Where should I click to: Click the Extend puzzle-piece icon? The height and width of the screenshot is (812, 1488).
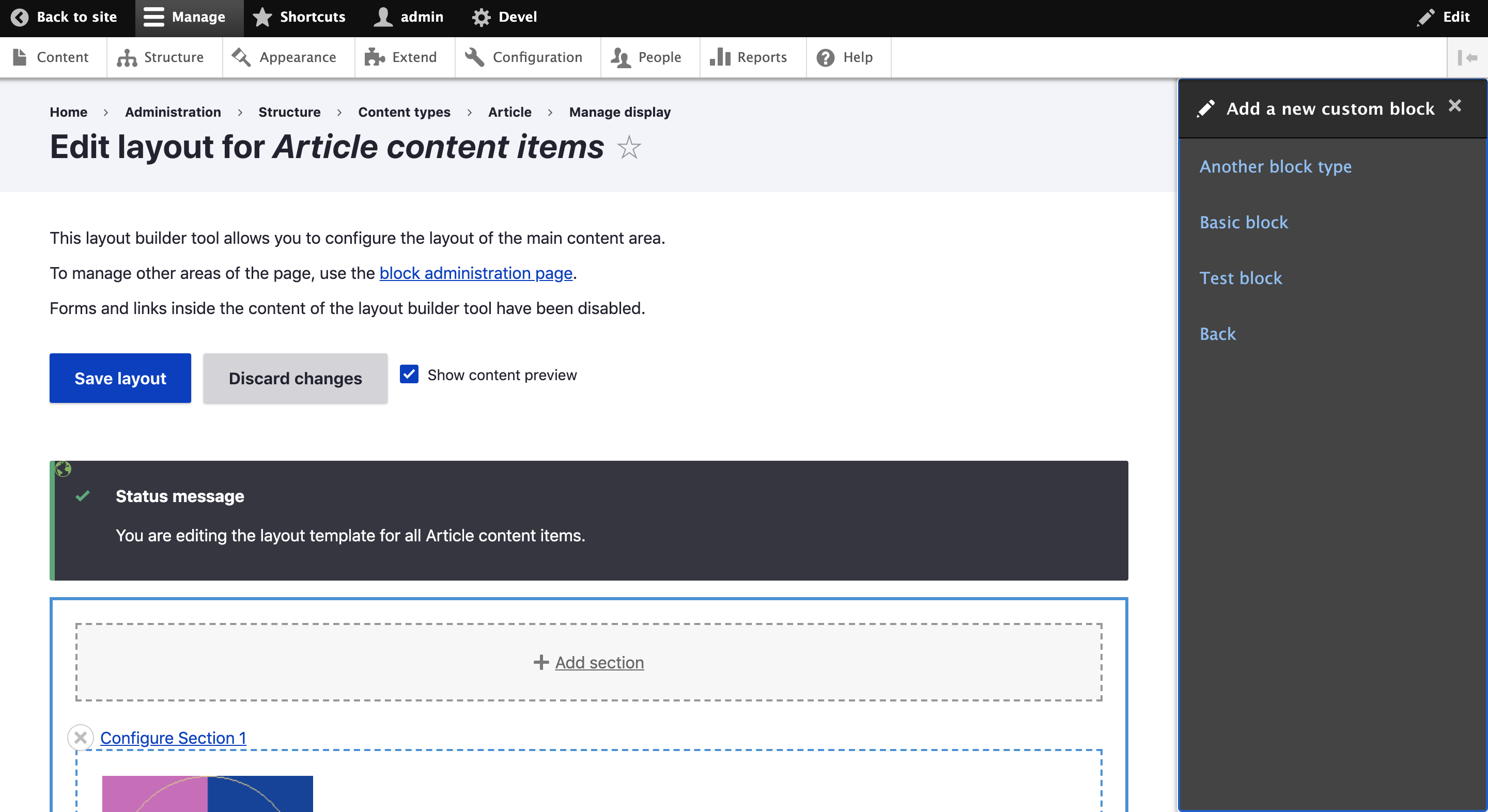click(x=373, y=57)
